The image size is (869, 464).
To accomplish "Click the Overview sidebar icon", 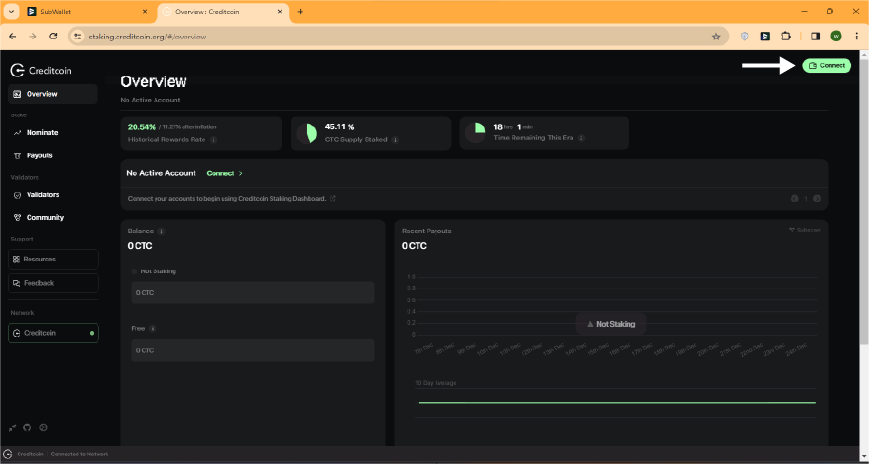I will click(x=17, y=94).
